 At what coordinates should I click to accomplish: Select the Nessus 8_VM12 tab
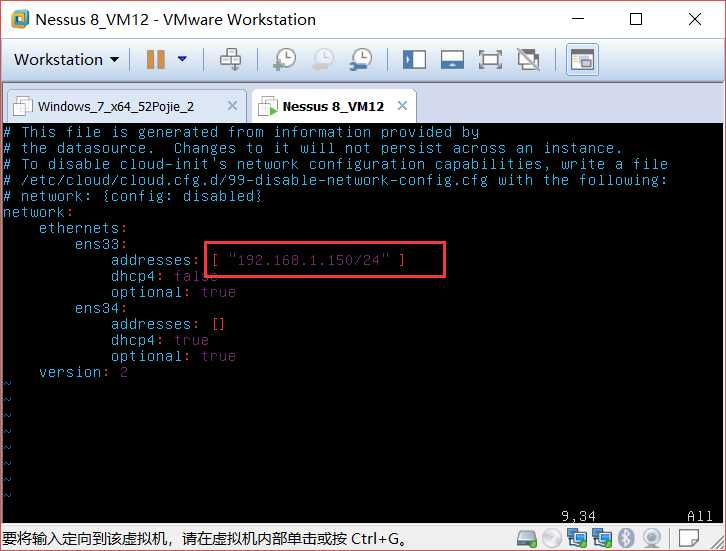(x=333, y=106)
